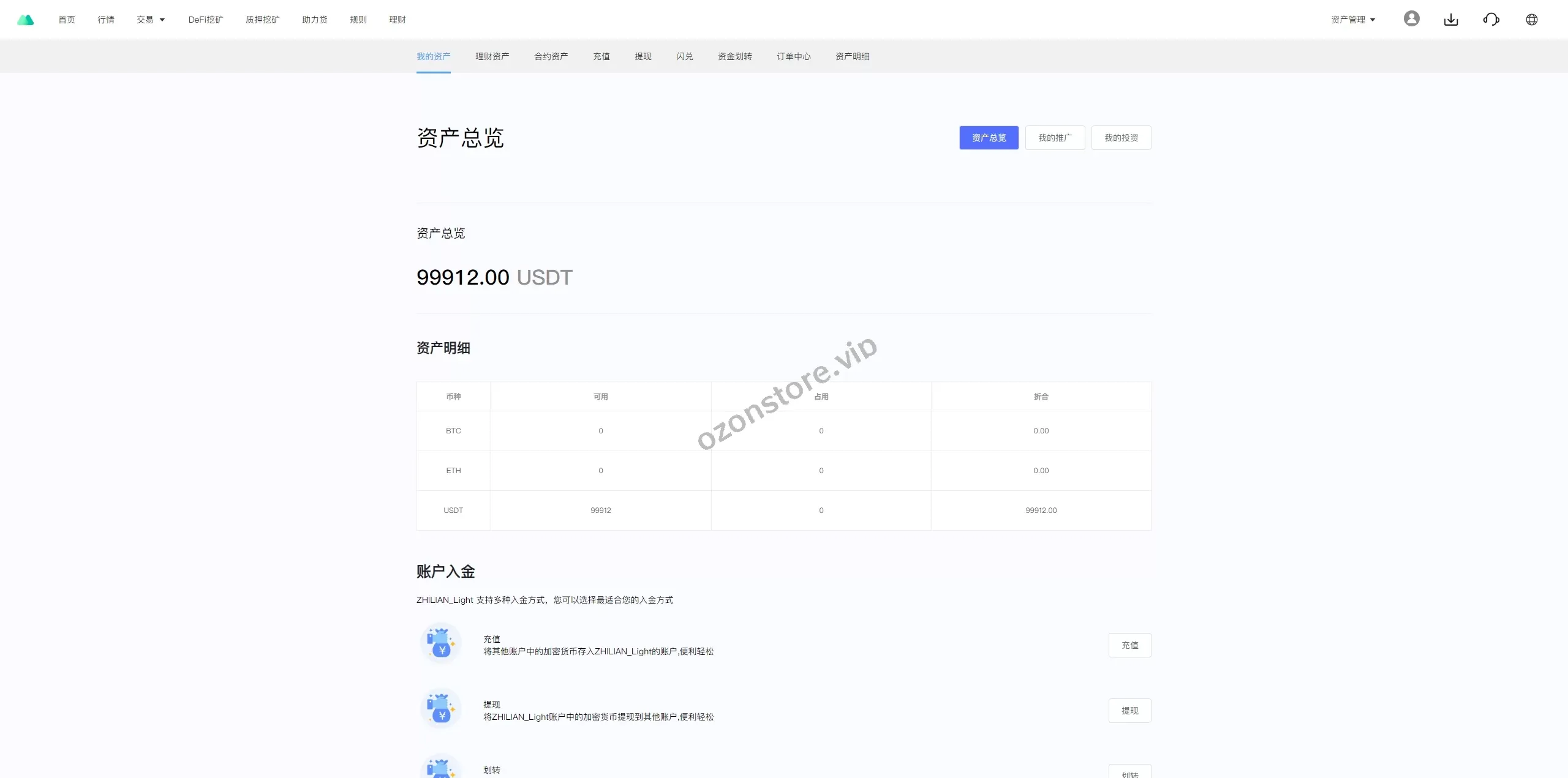
Task: Open the 合约资产 tab
Action: 551,56
